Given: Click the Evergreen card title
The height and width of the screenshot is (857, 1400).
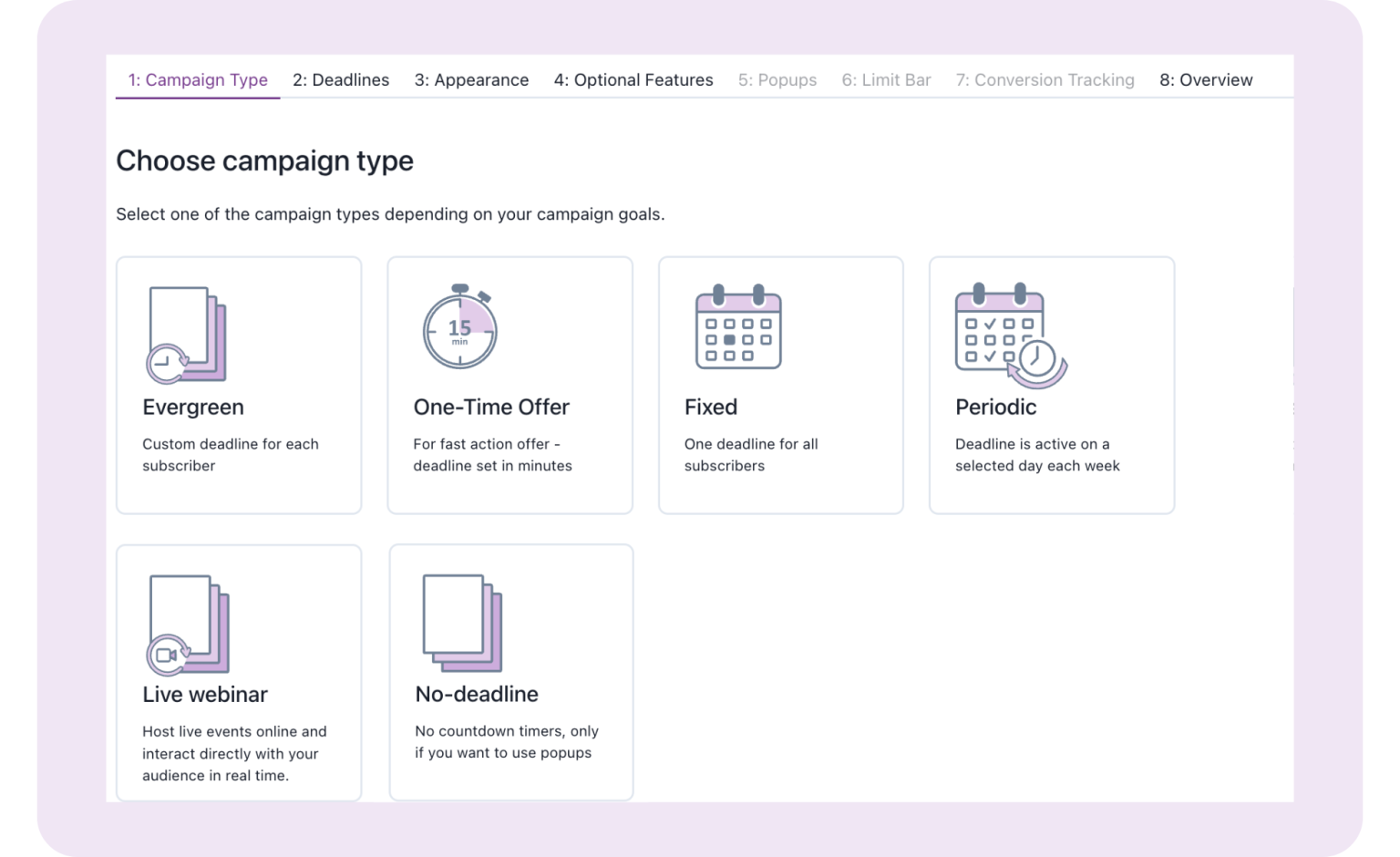Looking at the screenshot, I should coord(193,407).
